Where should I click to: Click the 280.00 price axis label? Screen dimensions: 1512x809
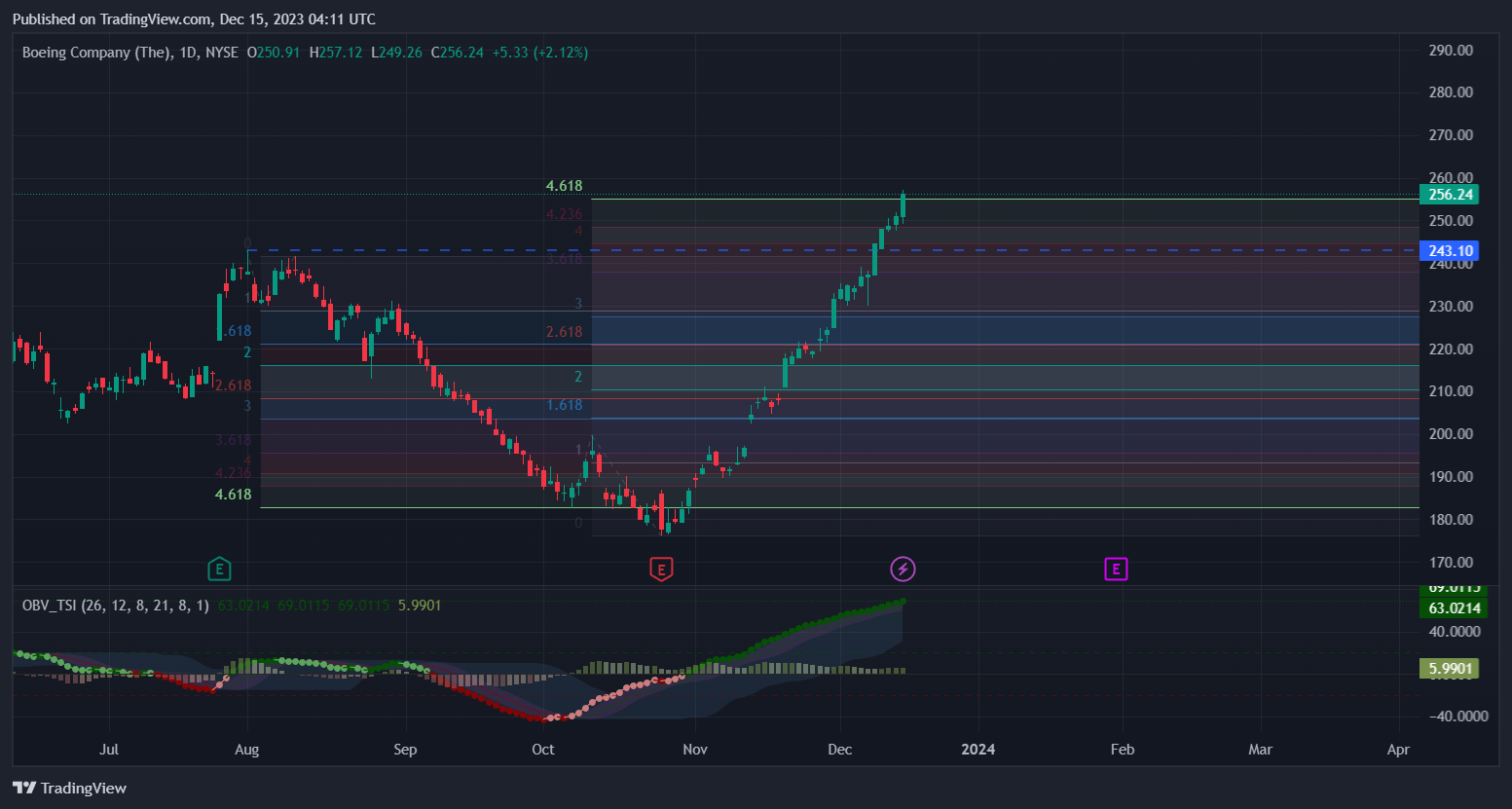[1451, 92]
